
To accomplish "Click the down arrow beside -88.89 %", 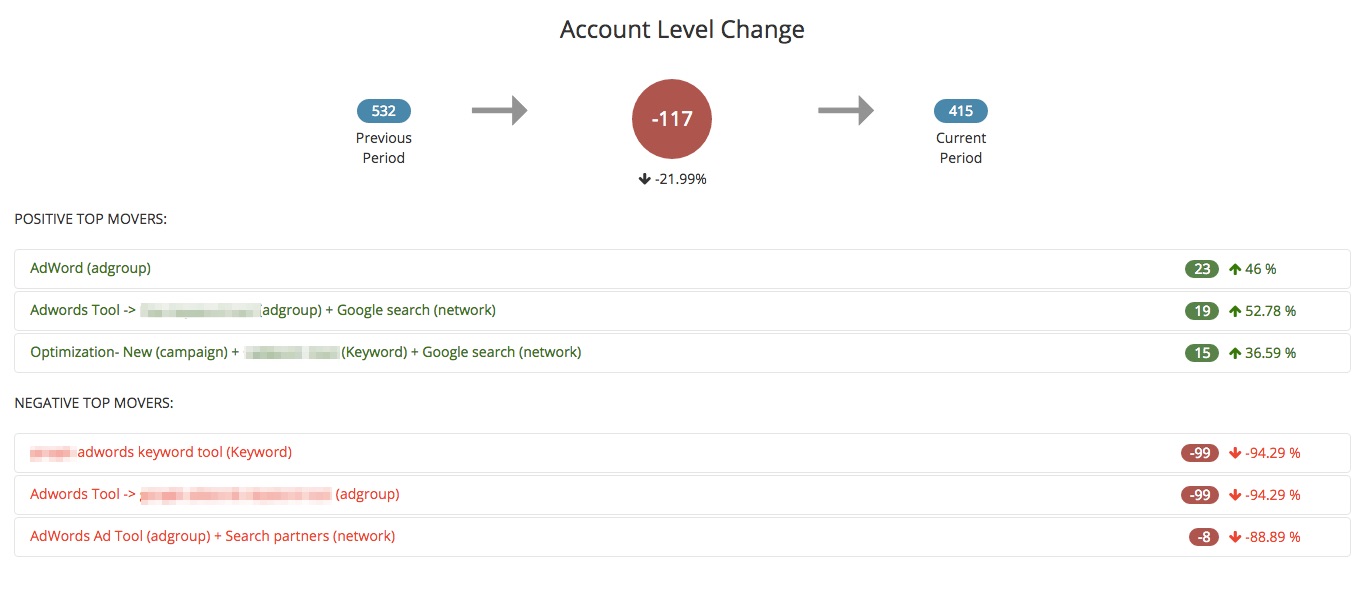I will (1235, 537).
